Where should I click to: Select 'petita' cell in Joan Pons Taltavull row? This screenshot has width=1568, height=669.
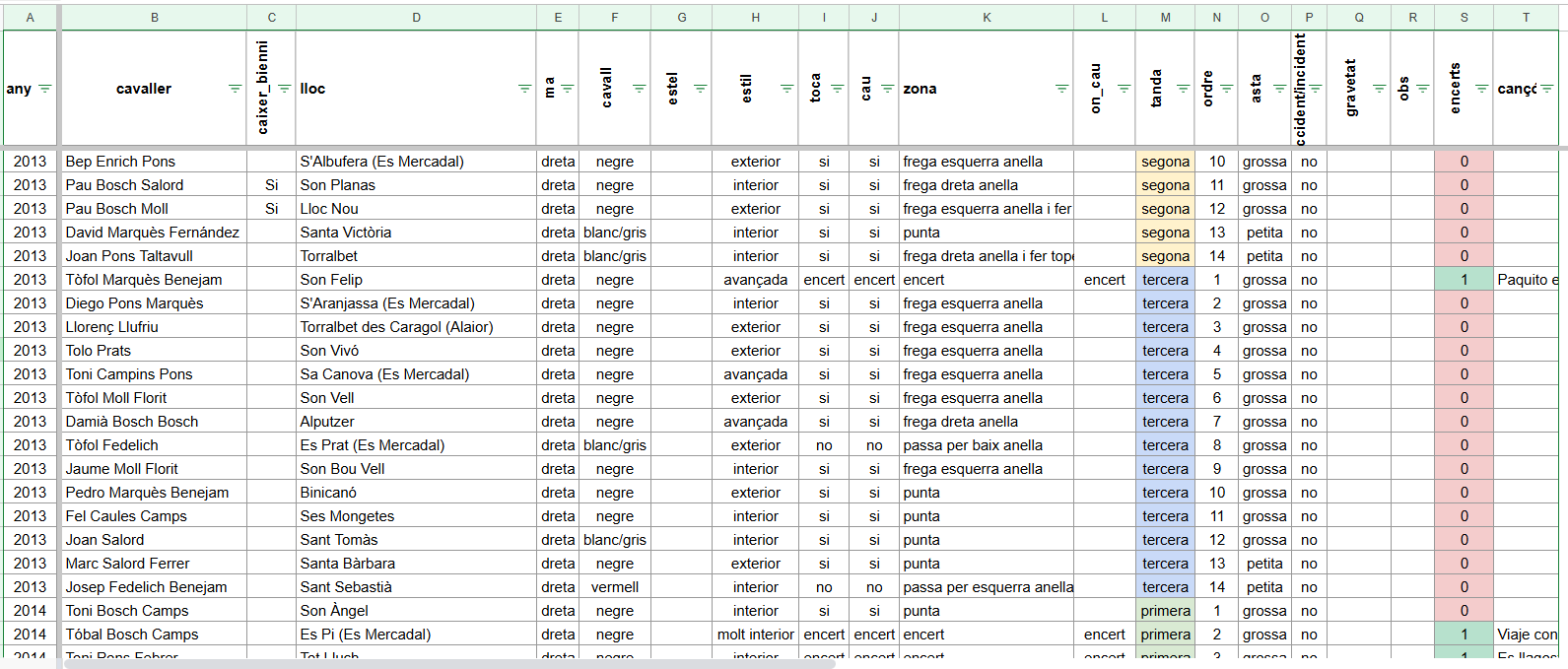pyautogui.click(x=1264, y=256)
